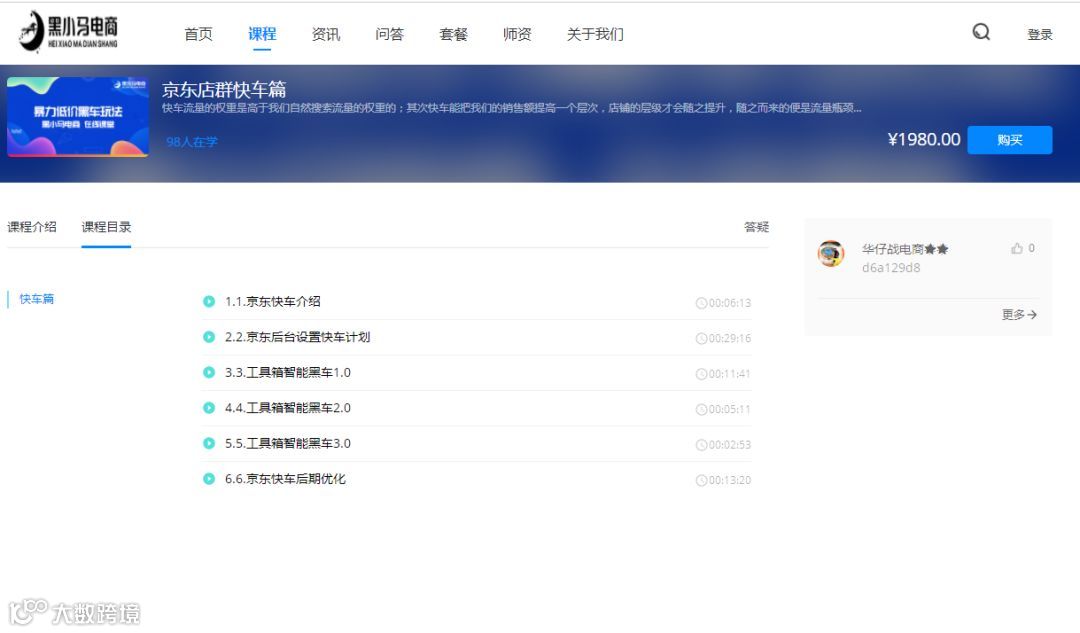Select 课程 in the navigation bar

click(x=262, y=34)
